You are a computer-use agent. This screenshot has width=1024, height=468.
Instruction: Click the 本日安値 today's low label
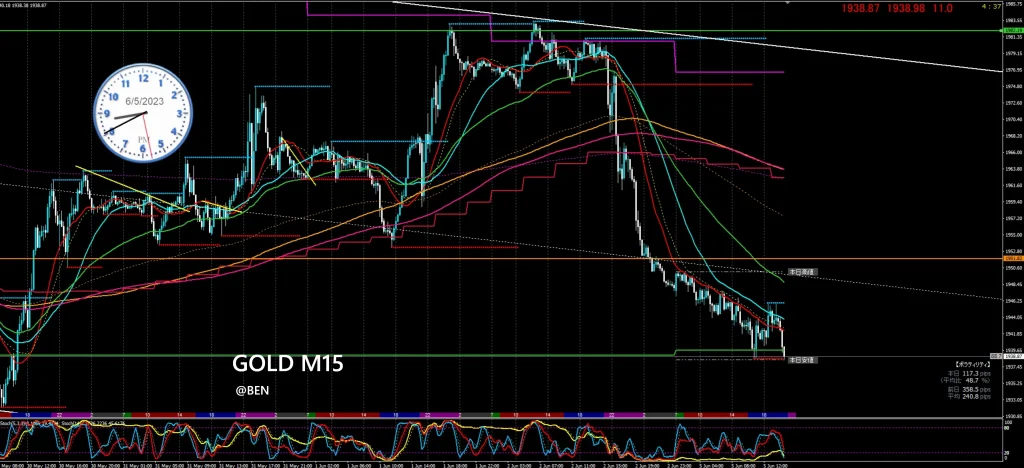(x=802, y=359)
